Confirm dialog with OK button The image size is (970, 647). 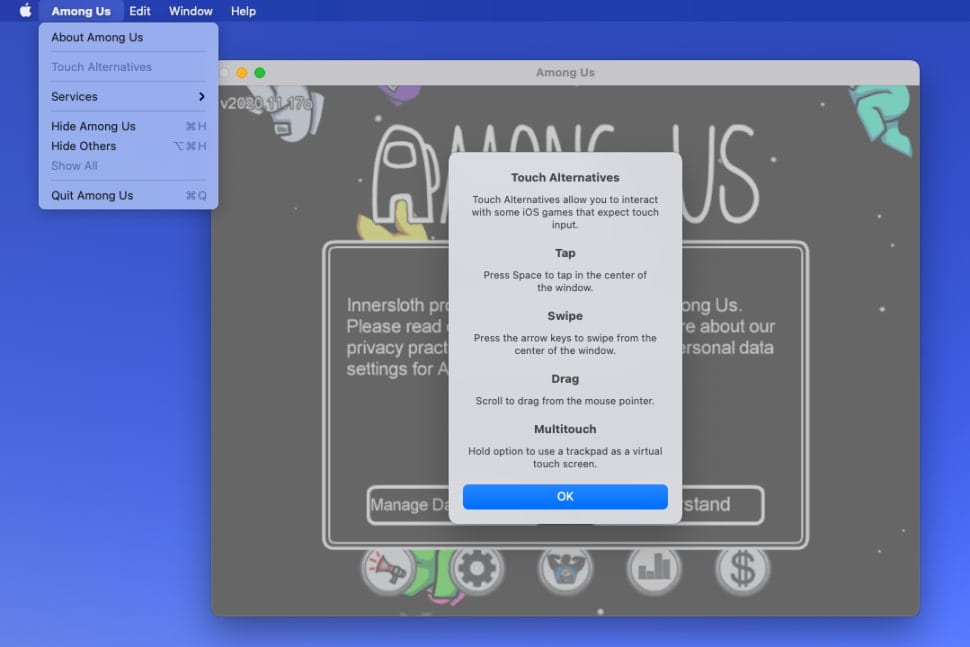(x=565, y=497)
